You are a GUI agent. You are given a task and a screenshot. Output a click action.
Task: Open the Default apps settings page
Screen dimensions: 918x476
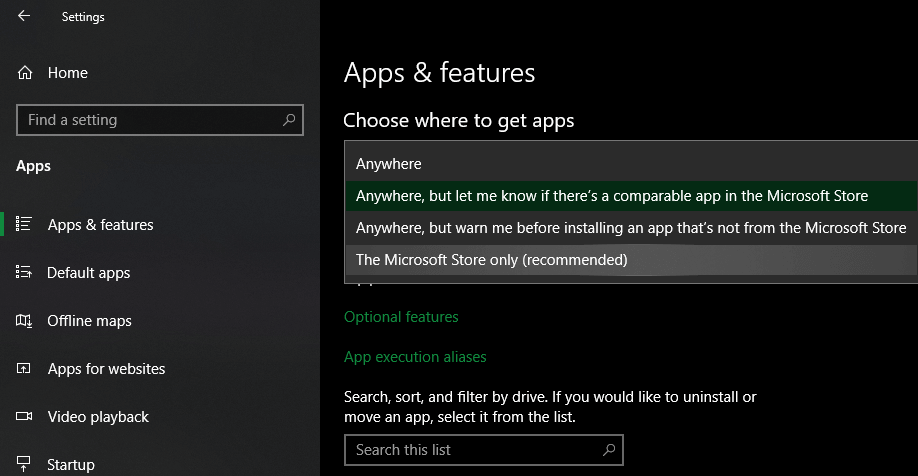(88, 273)
